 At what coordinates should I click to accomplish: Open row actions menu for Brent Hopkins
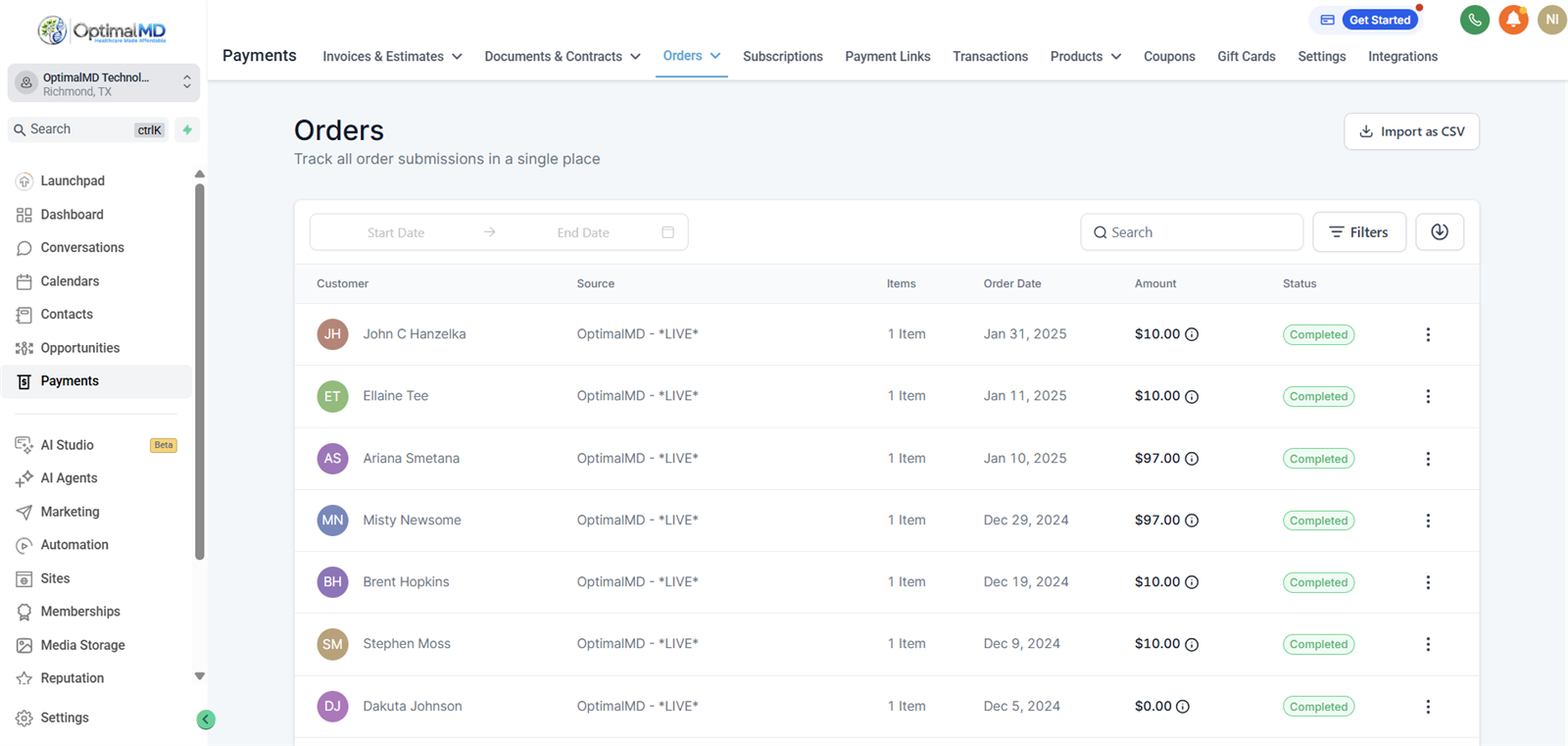click(1428, 582)
